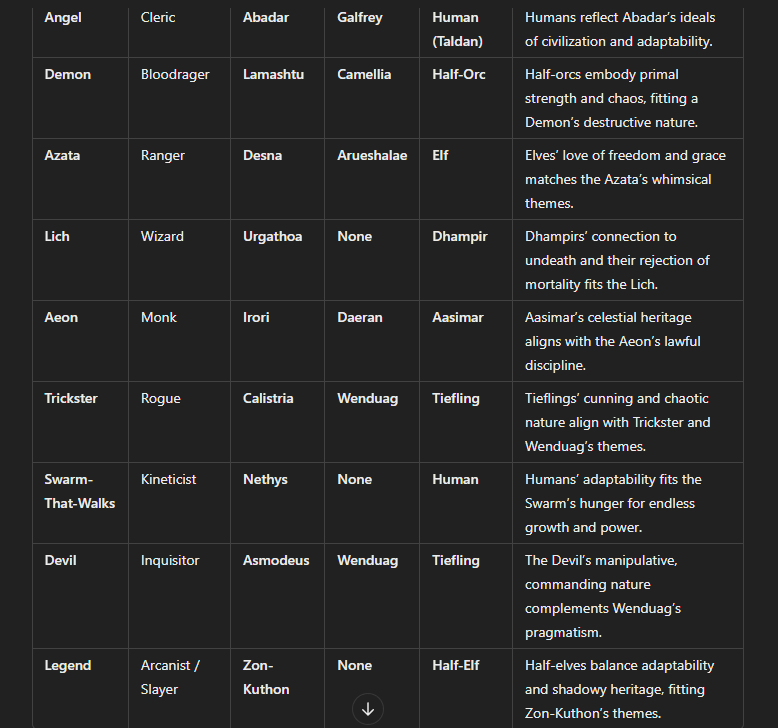This screenshot has width=778, height=728.
Task: Click the Dhampir race cell
Action: [460, 237]
